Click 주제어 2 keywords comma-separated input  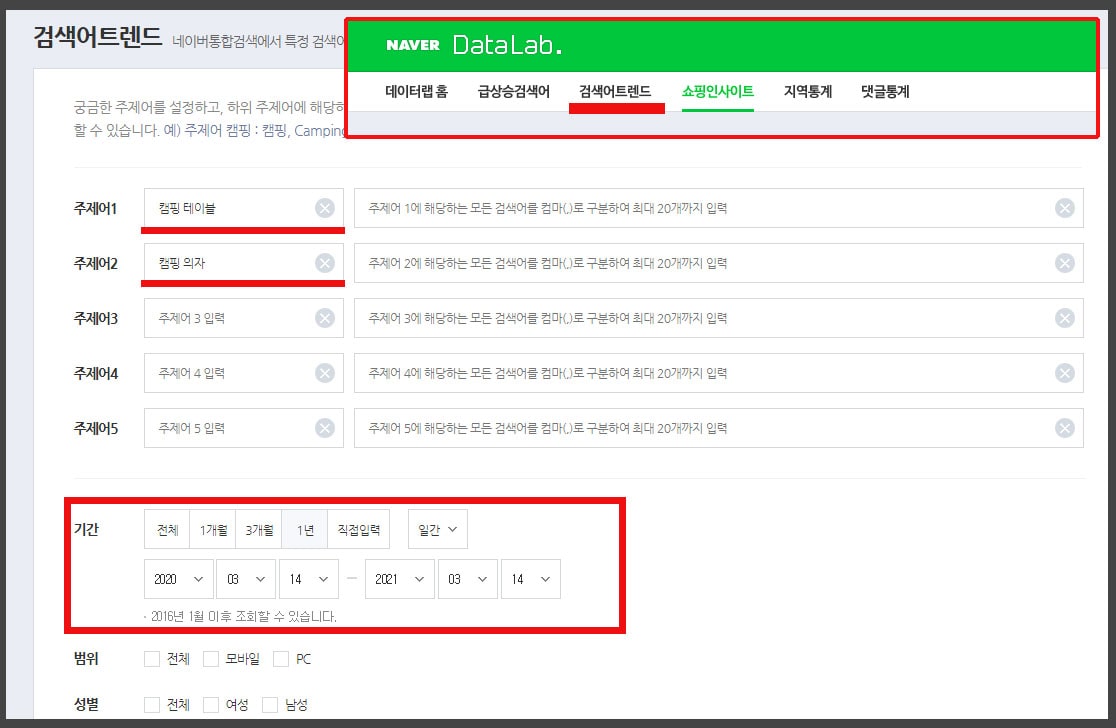click(x=719, y=263)
